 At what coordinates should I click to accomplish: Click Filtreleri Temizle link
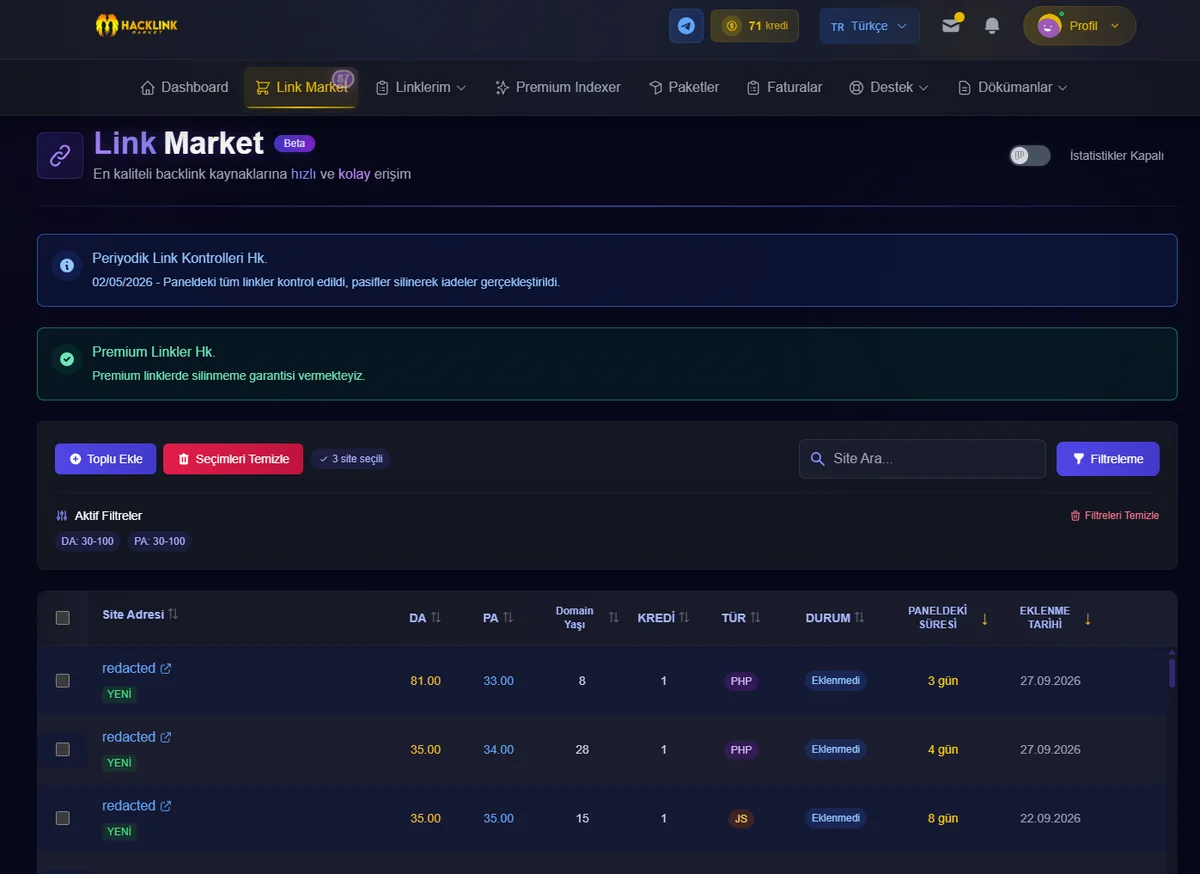1115,516
